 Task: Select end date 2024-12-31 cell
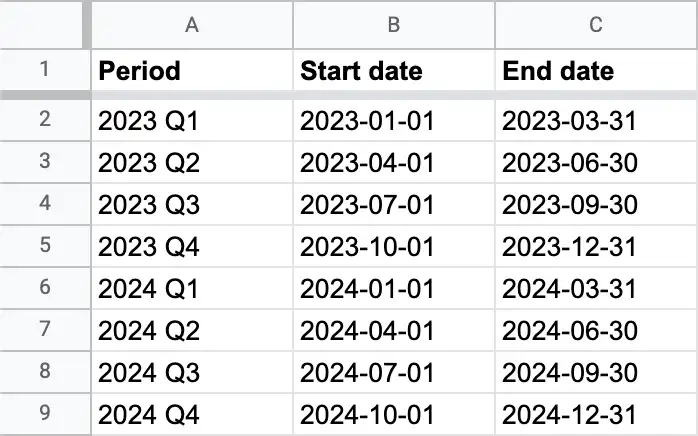(x=596, y=415)
